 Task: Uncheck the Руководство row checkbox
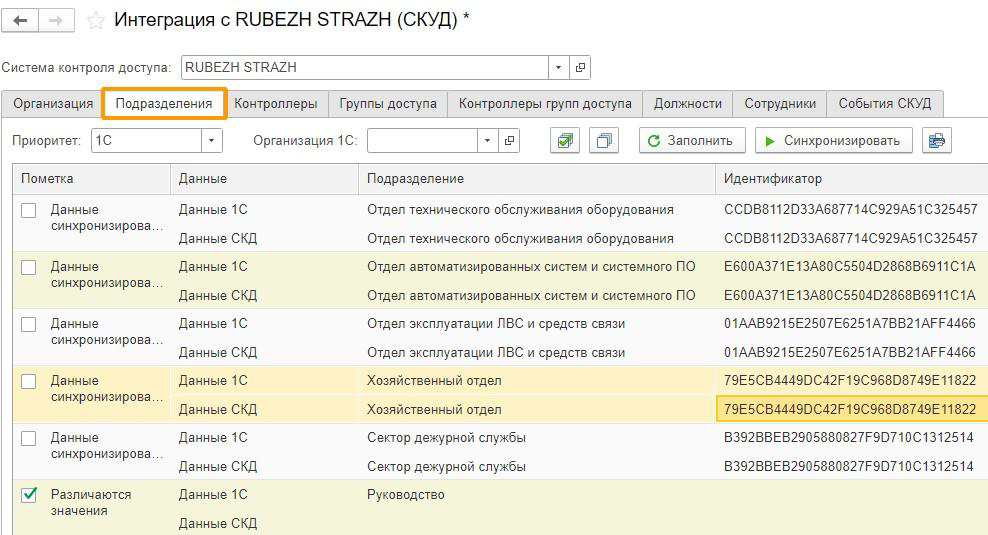[29, 495]
